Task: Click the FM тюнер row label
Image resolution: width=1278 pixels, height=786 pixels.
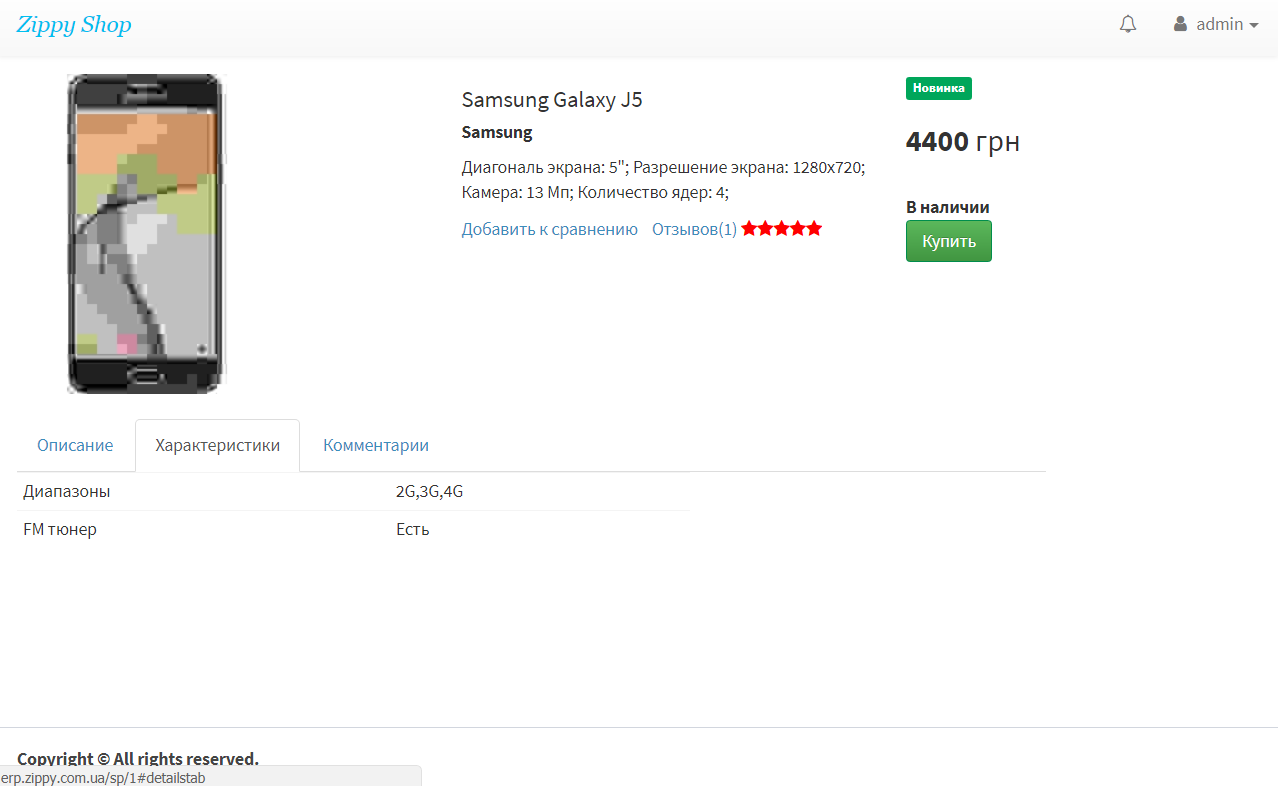Action: pos(60,529)
